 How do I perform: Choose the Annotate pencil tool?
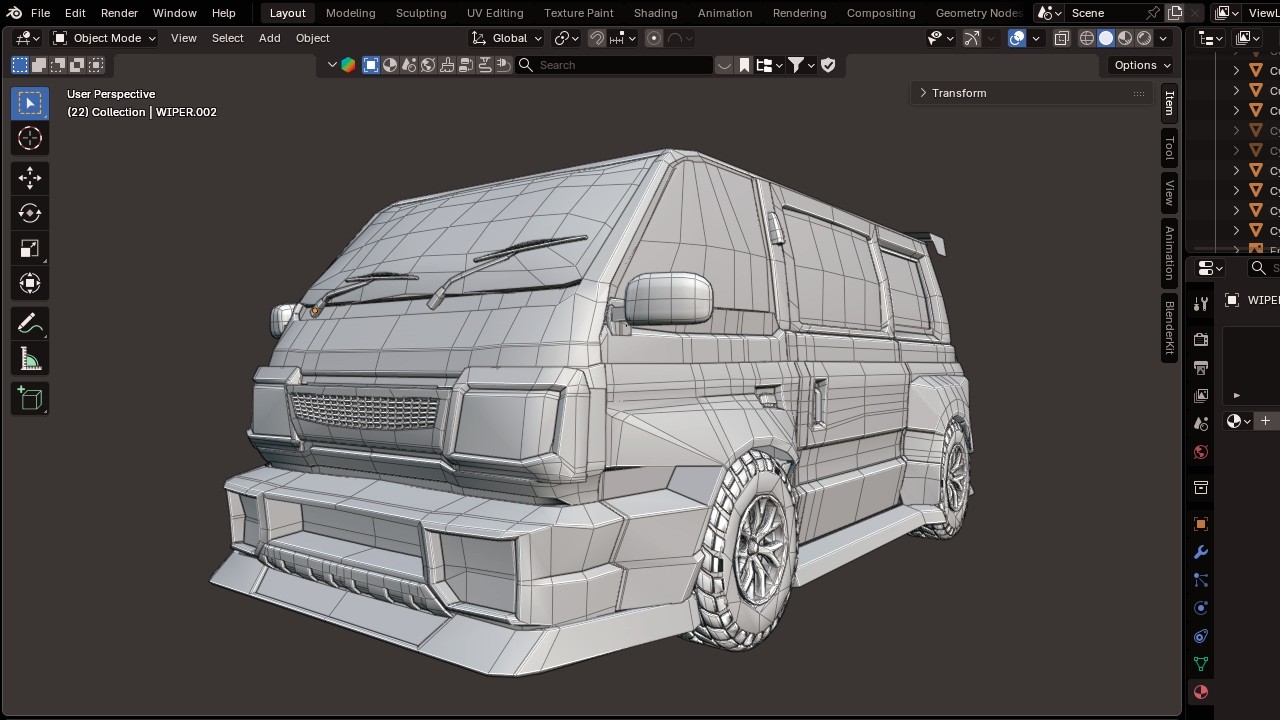pos(30,324)
